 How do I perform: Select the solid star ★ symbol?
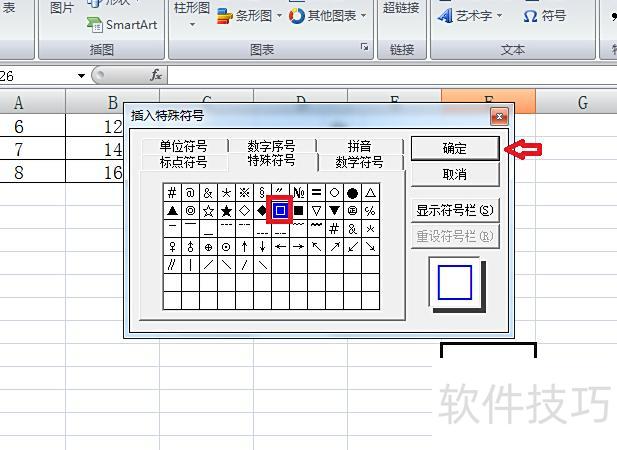(226, 211)
